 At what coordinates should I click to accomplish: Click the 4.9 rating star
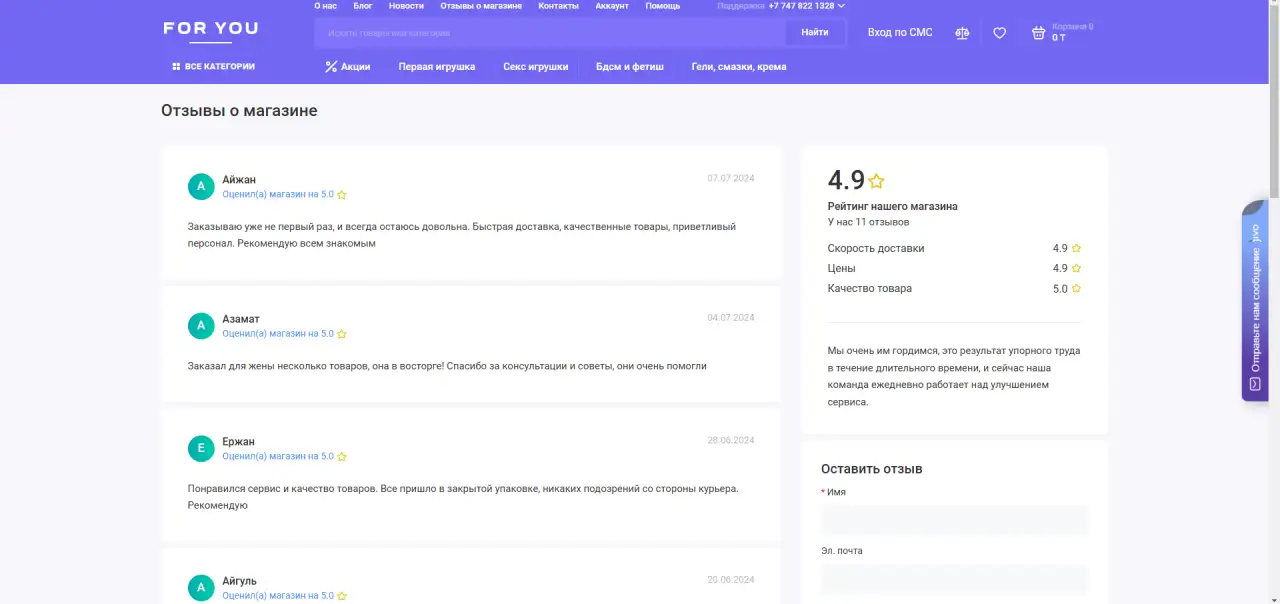pyautogui.click(x=877, y=180)
